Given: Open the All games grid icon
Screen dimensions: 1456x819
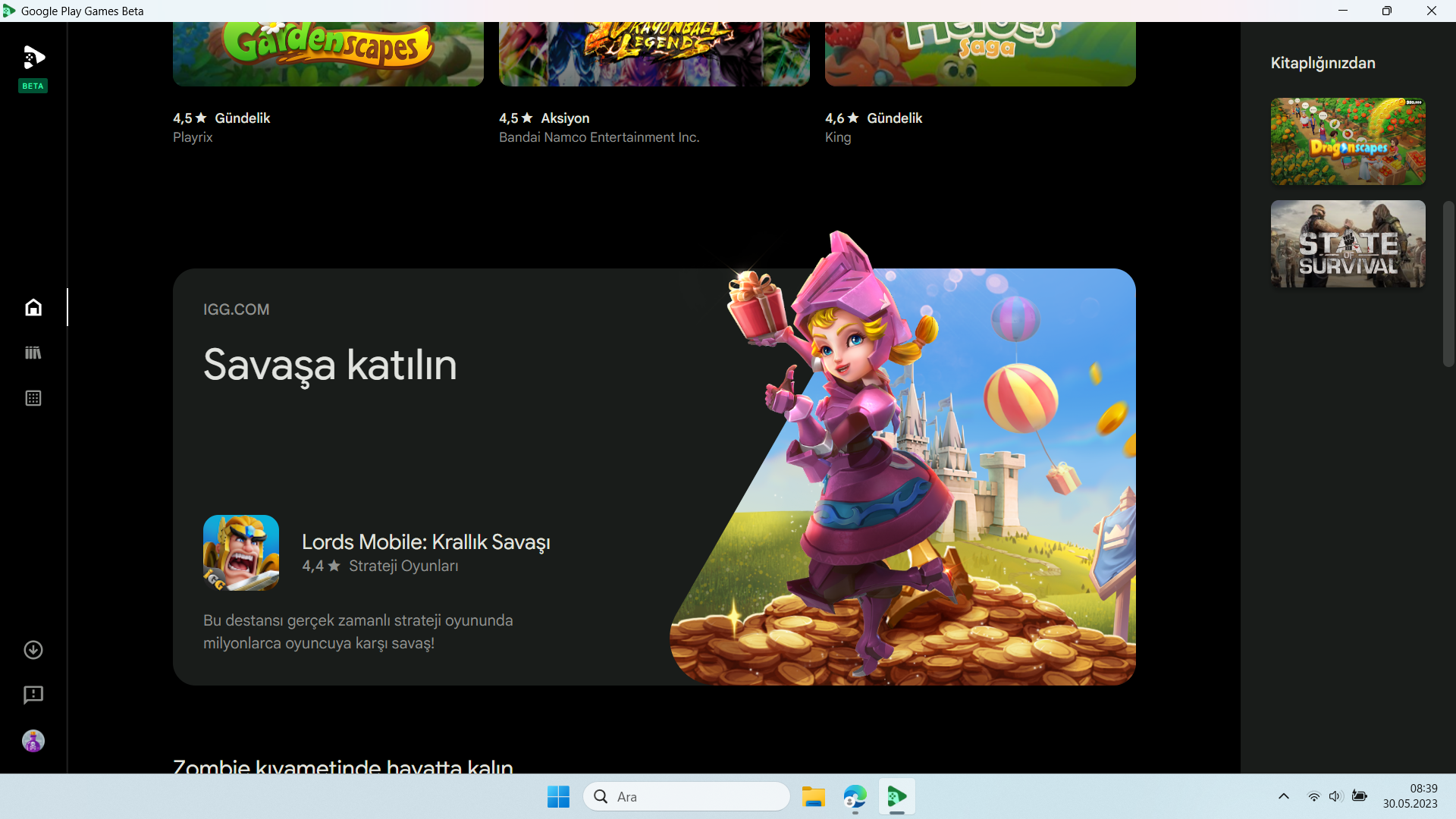Looking at the screenshot, I should click(33, 398).
